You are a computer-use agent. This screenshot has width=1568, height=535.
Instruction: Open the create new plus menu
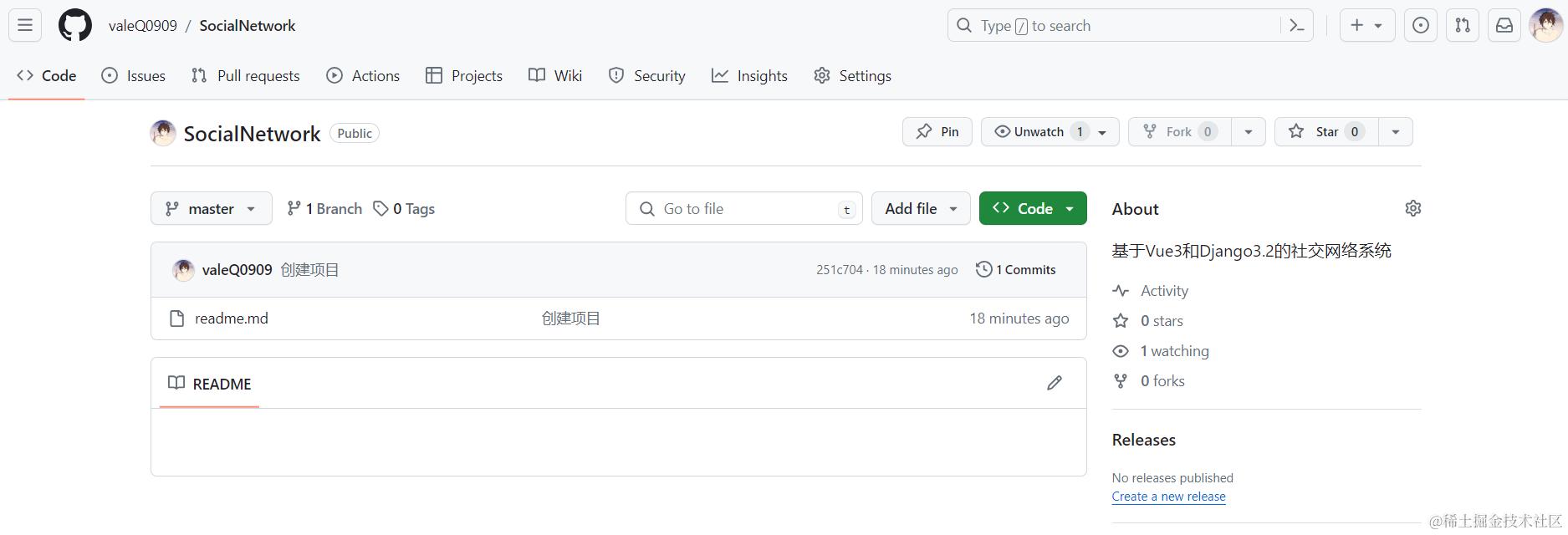(1366, 26)
